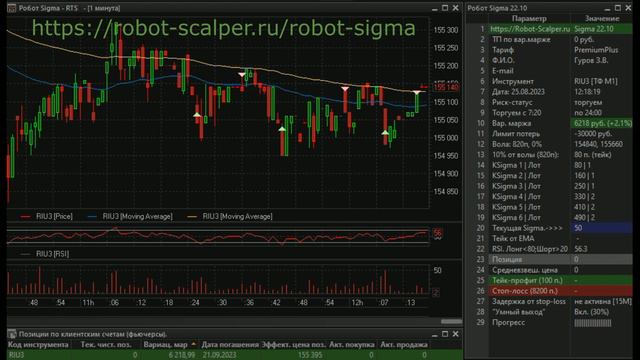The width and height of the screenshot is (640, 360).
Task: Select the KSigma 1 | Лот row
Action: (549, 165)
